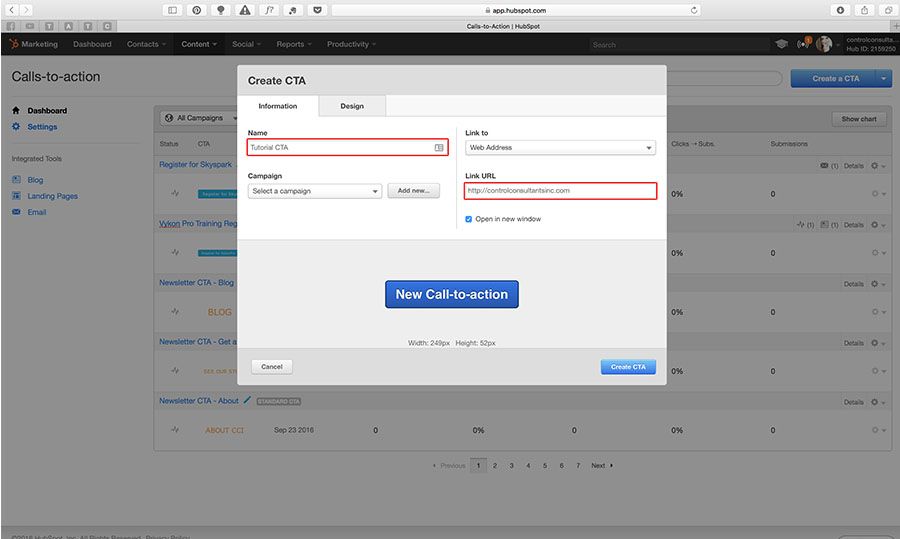Click the 'Sep 23 2016' date cell

[294, 430]
